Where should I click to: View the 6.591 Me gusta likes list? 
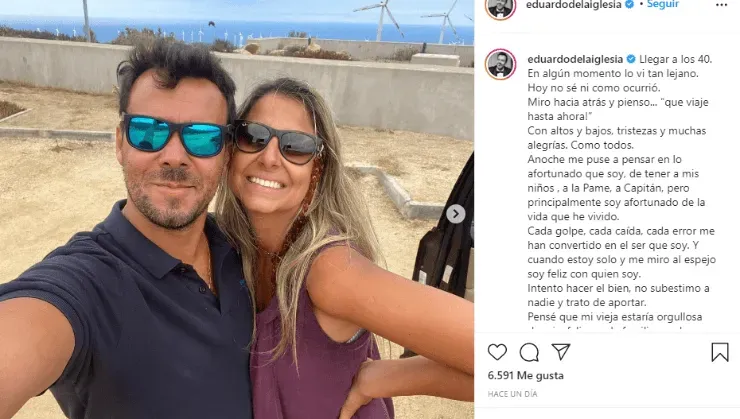pyautogui.click(x=525, y=376)
